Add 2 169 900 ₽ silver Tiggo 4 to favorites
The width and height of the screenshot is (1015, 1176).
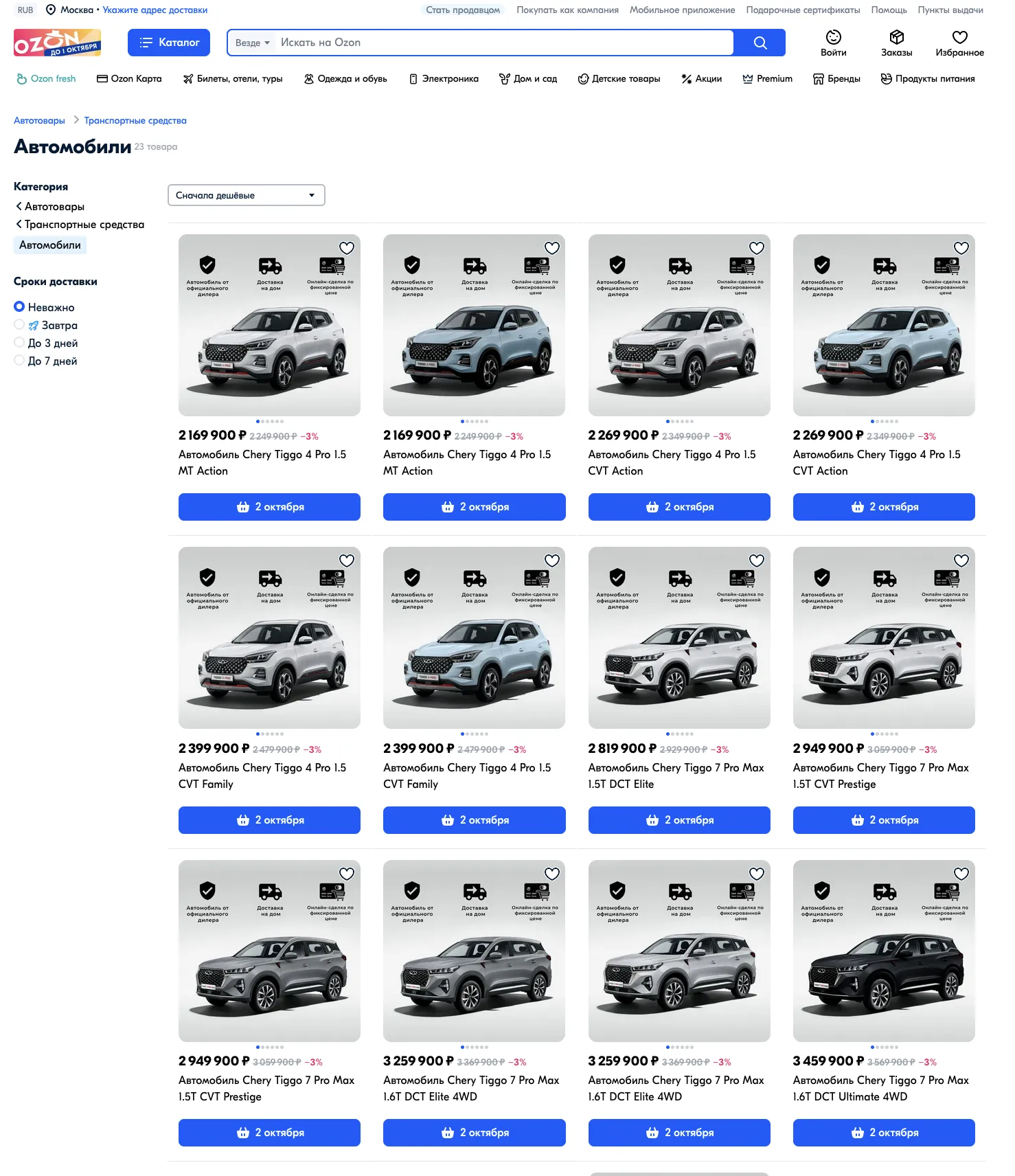pyautogui.click(x=347, y=248)
